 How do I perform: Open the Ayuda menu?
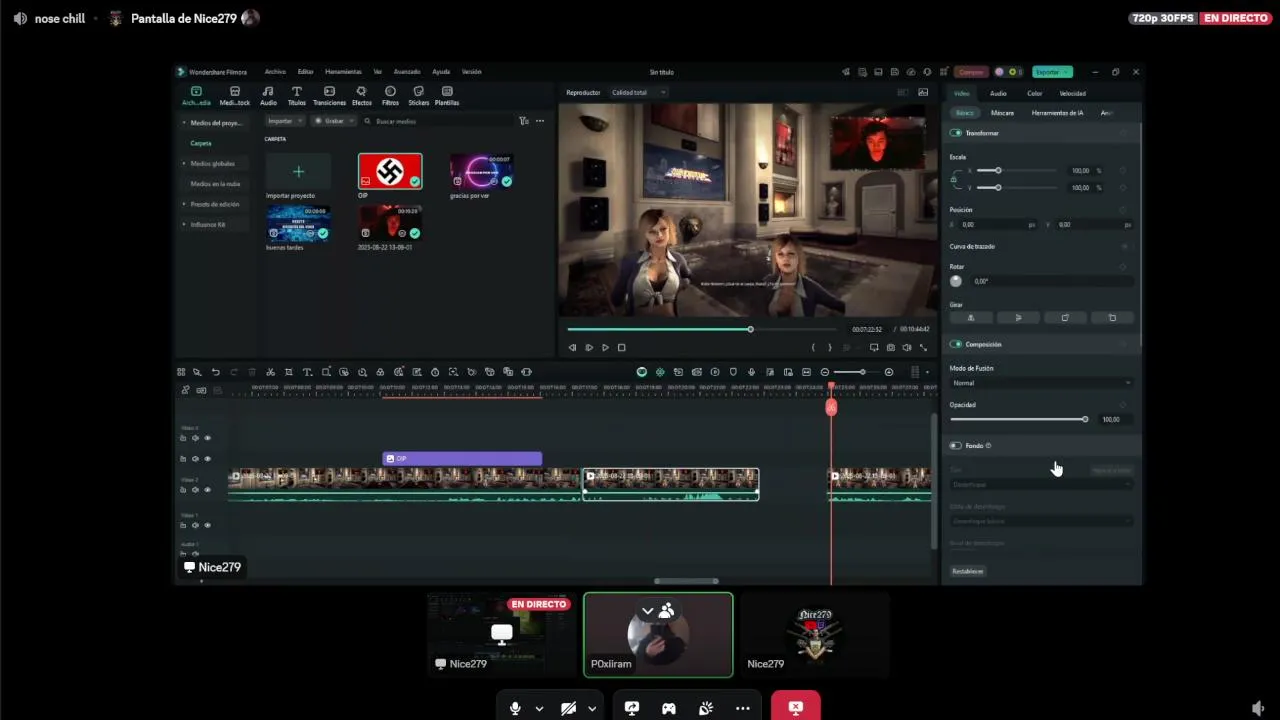(x=441, y=72)
